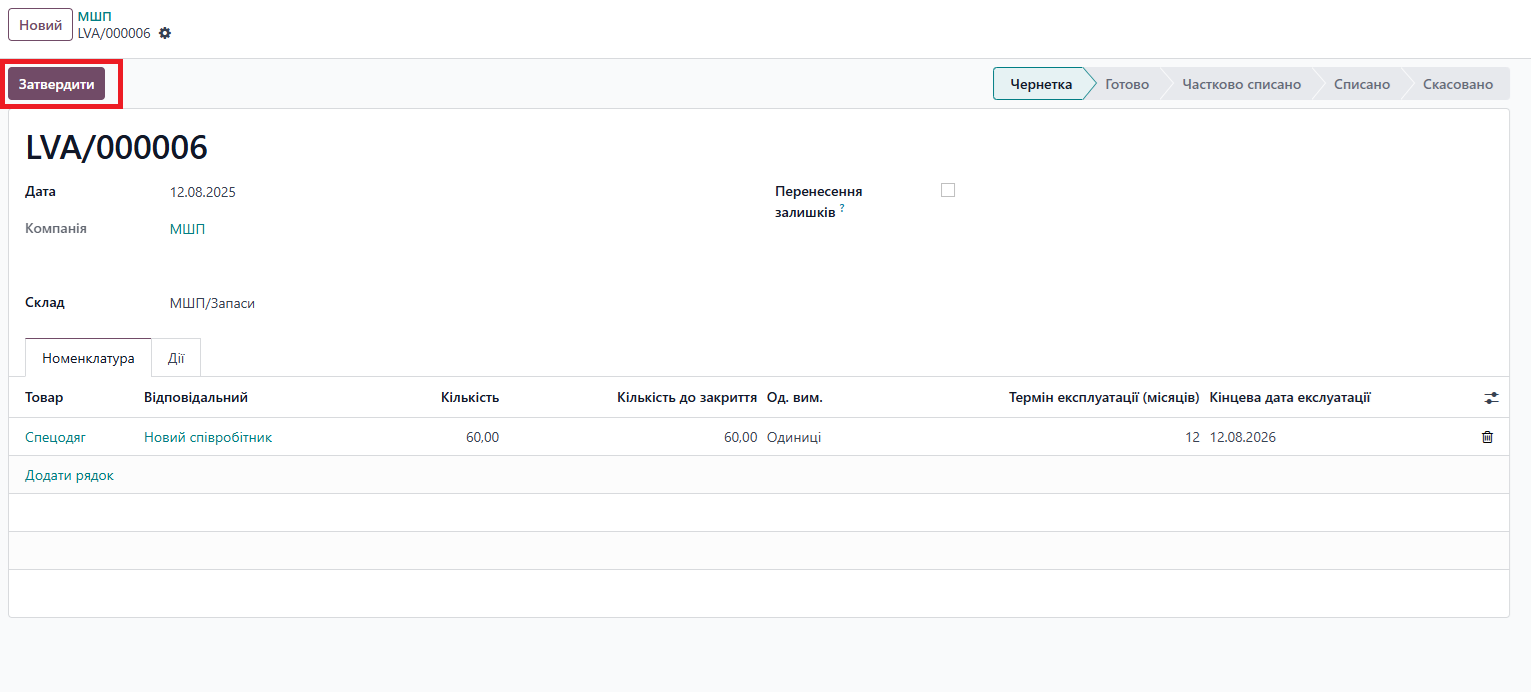Image resolution: width=1531 pixels, height=692 pixels.
Task: Open the Спецодяг product link
Action: (x=55, y=437)
